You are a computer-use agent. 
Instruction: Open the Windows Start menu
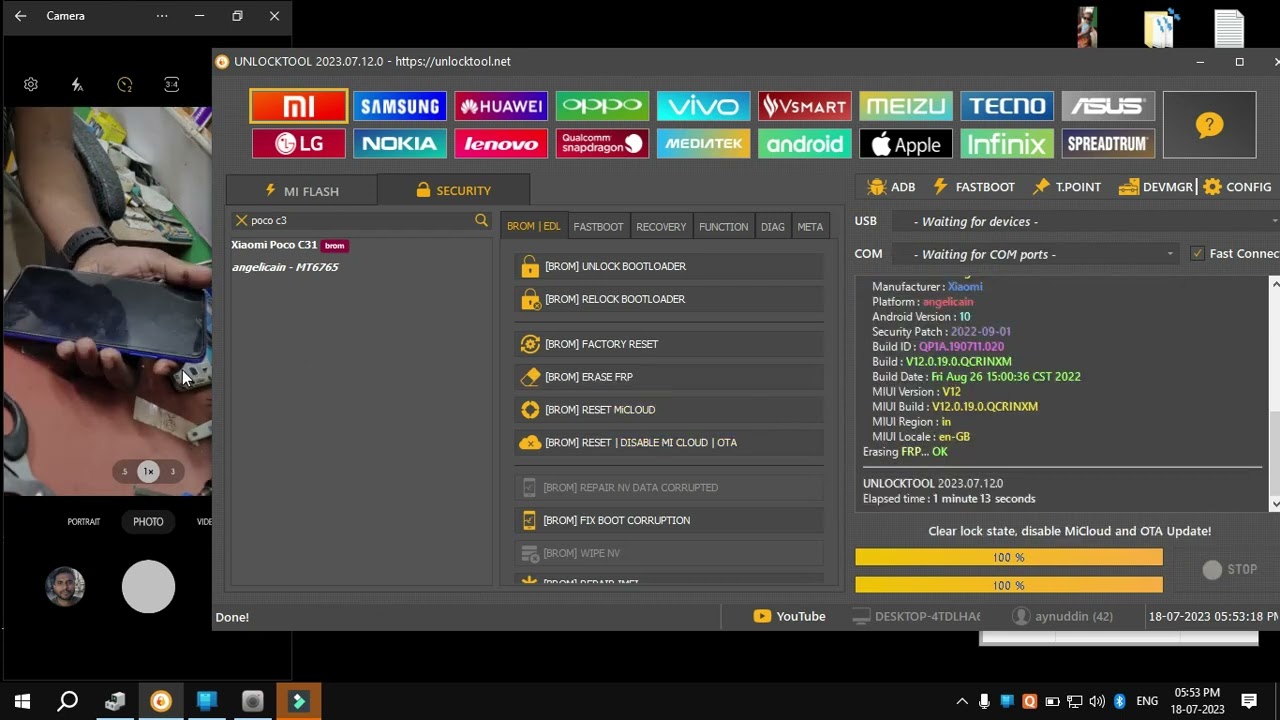pos(22,701)
